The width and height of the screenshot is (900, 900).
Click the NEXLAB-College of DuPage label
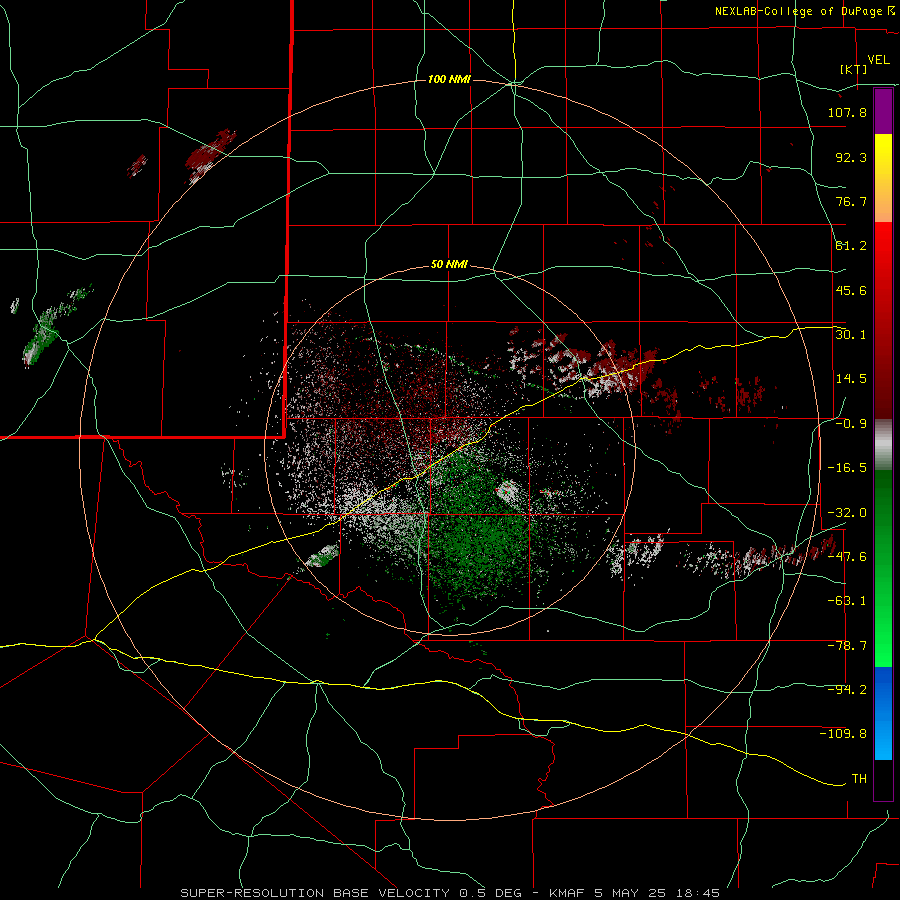click(x=805, y=11)
